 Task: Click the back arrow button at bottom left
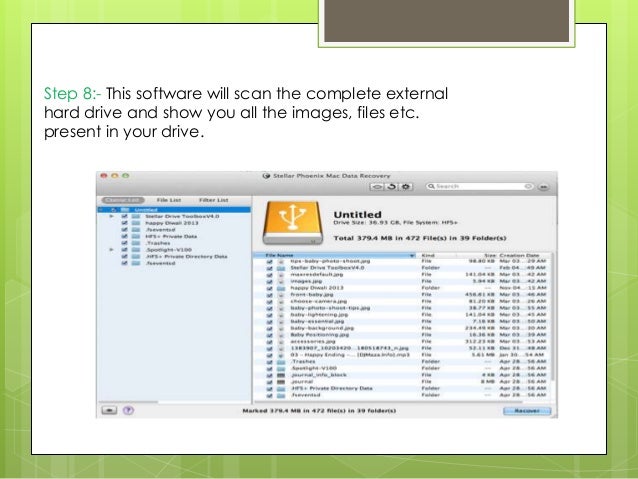click(x=109, y=410)
